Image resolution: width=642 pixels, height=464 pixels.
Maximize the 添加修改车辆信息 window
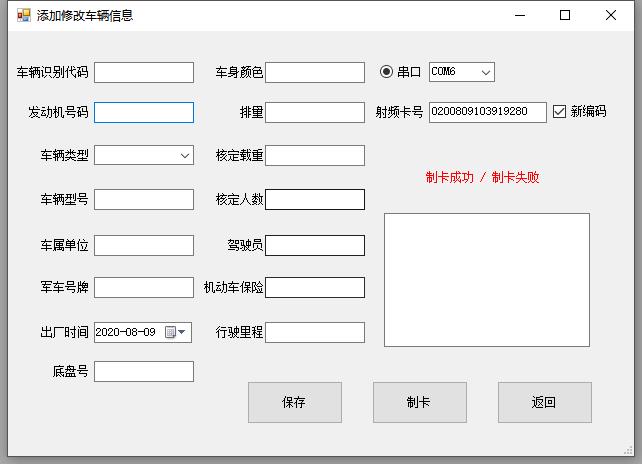click(x=565, y=15)
